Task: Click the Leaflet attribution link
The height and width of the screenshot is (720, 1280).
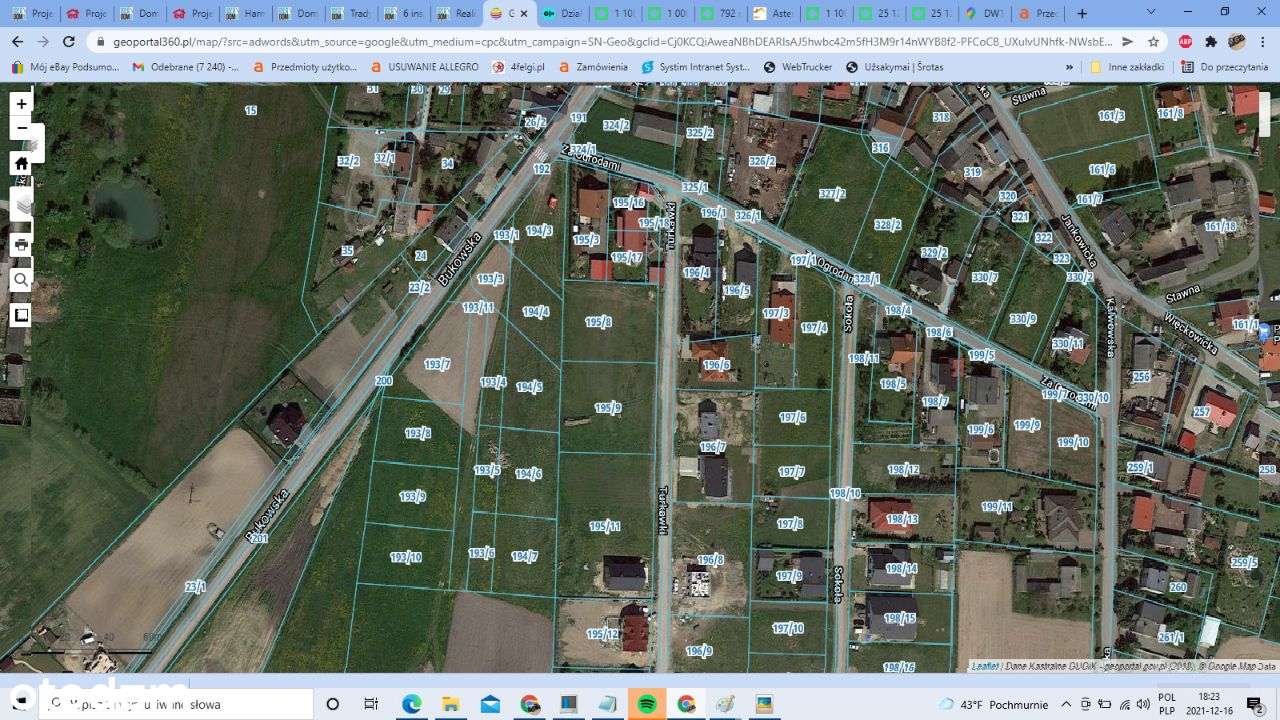Action: pyautogui.click(x=985, y=666)
